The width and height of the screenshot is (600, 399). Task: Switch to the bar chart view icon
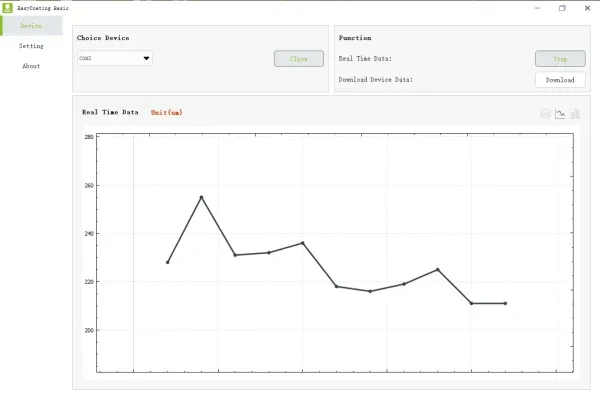pyautogui.click(x=575, y=114)
